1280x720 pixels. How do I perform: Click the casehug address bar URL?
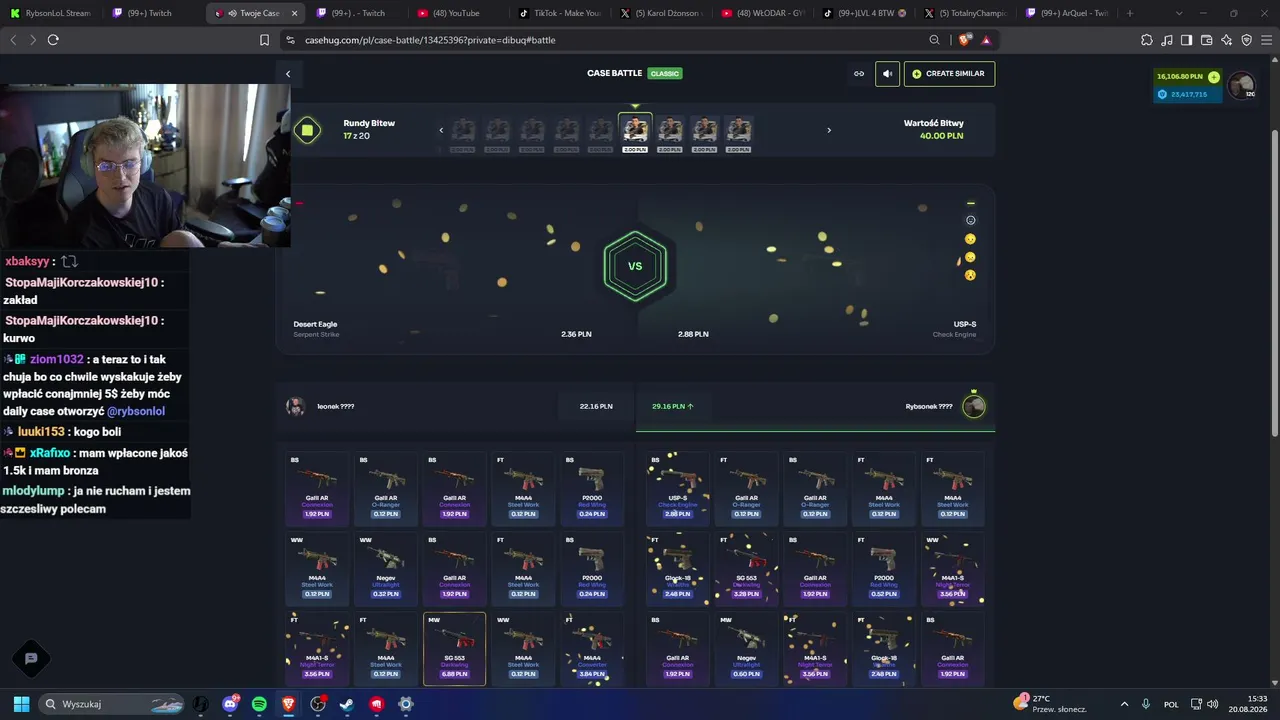(430, 40)
